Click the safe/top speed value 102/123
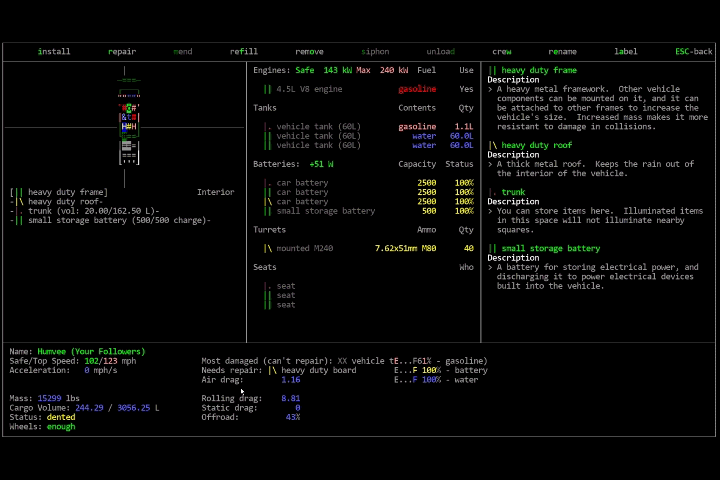The width and height of the screenshot is (720, 480). [x=101, y=361]
